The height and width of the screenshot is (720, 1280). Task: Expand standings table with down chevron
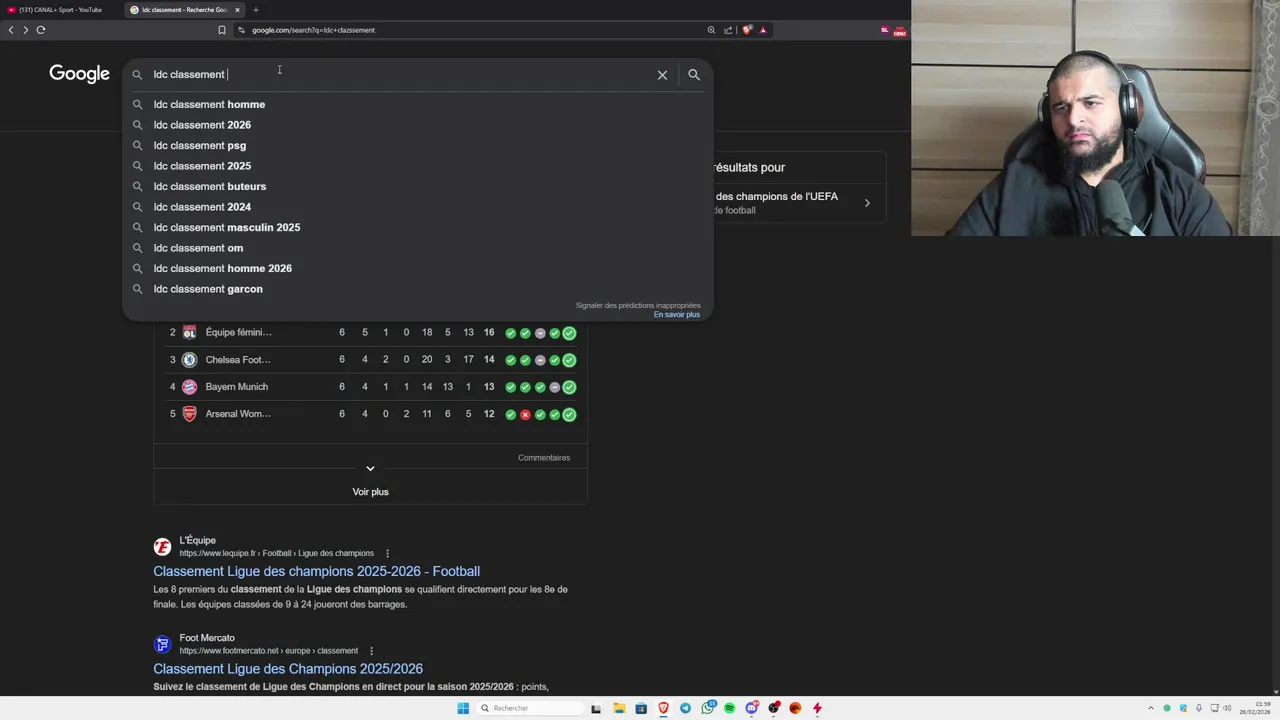tap(370, 468)
